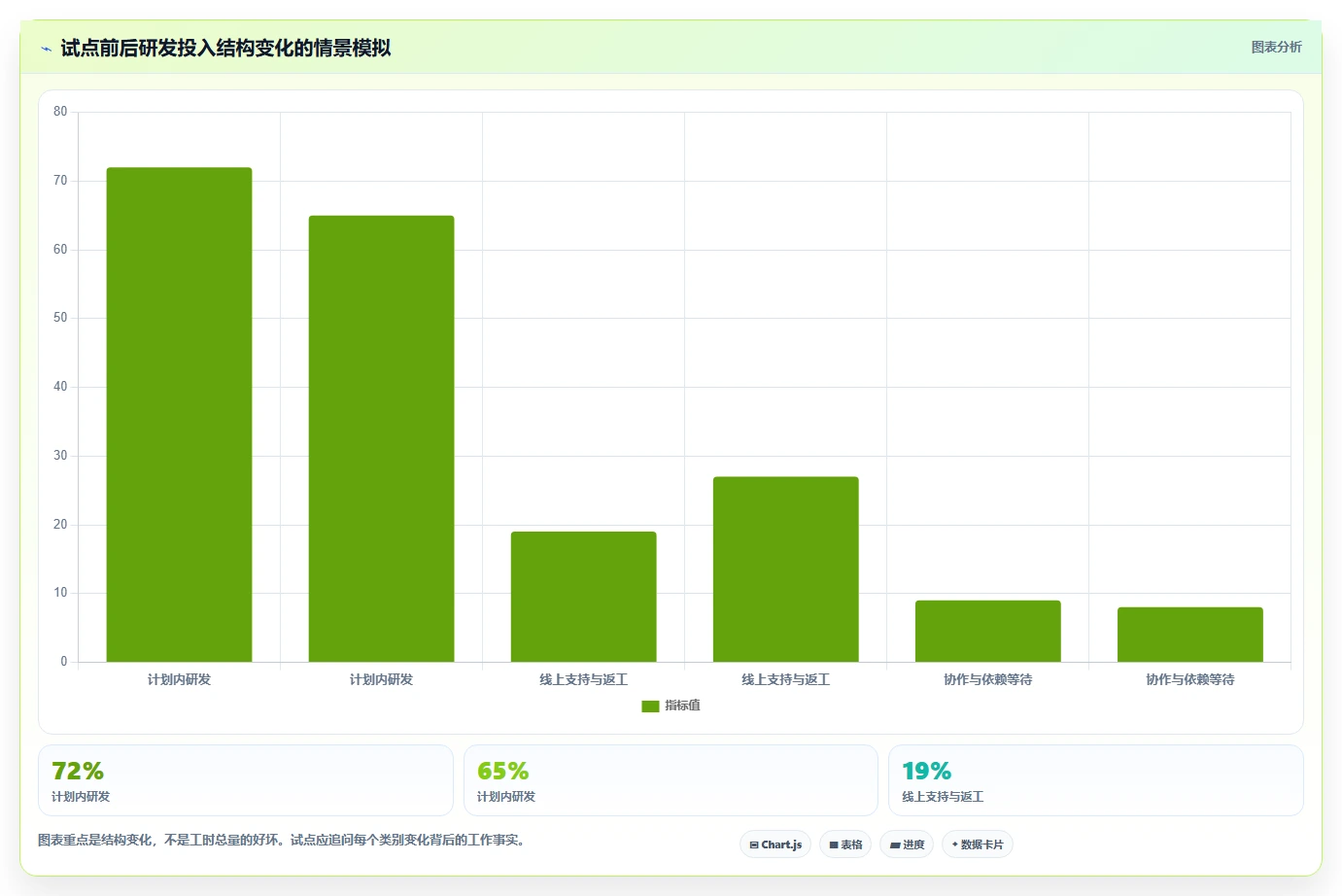Click the lightning icon beside the chart title
This screenshot has width=1342, height=896.
[x=46, y=49]
